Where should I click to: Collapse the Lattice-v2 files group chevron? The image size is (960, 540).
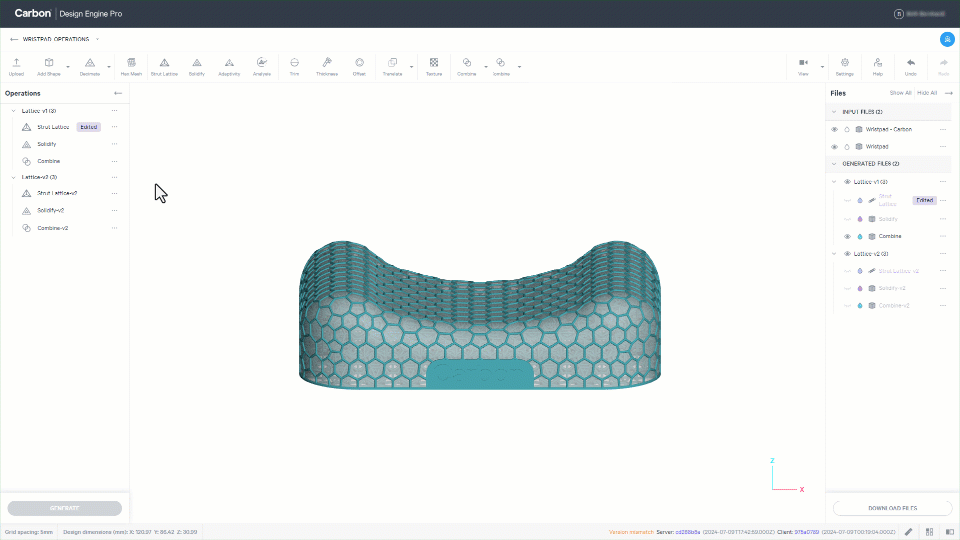(834, 253)
